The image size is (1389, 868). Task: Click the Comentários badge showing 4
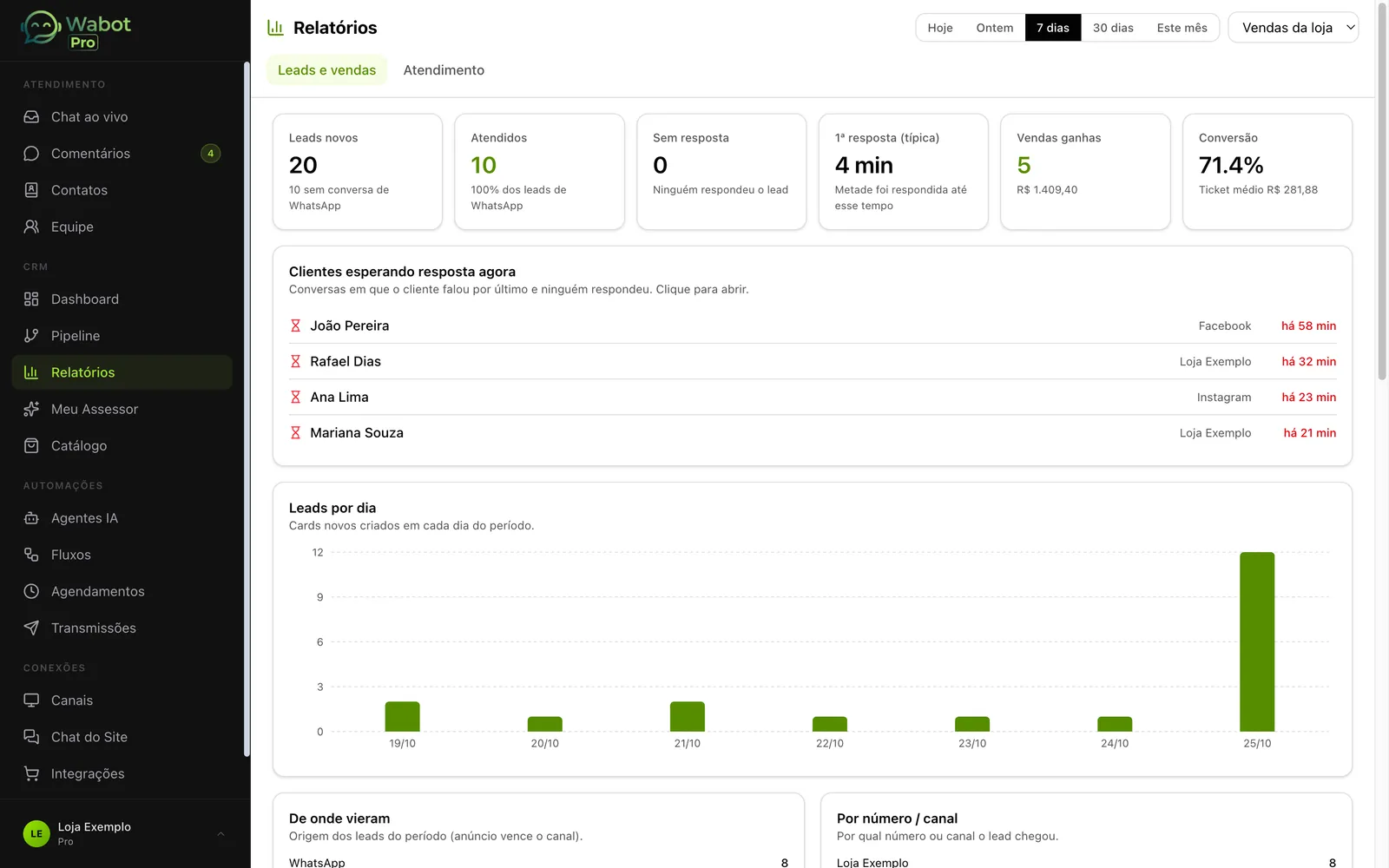click(210, 154)
